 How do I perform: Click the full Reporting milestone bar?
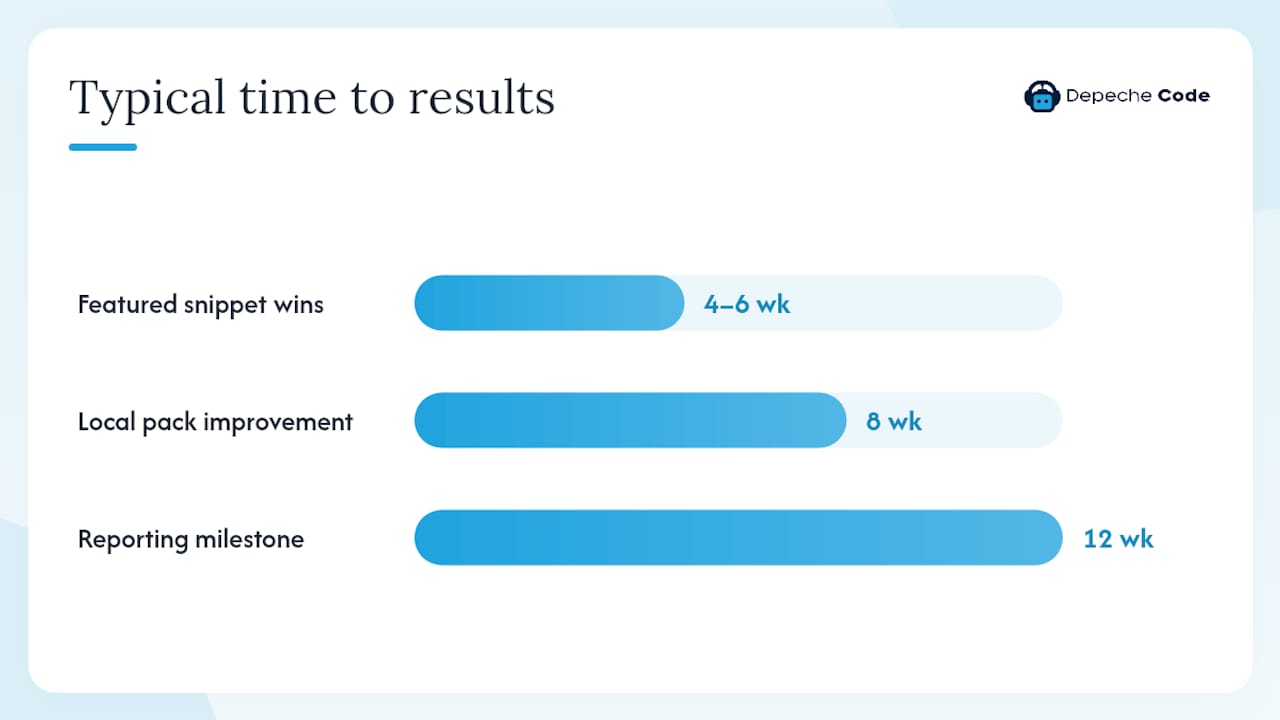click(738, 538)
